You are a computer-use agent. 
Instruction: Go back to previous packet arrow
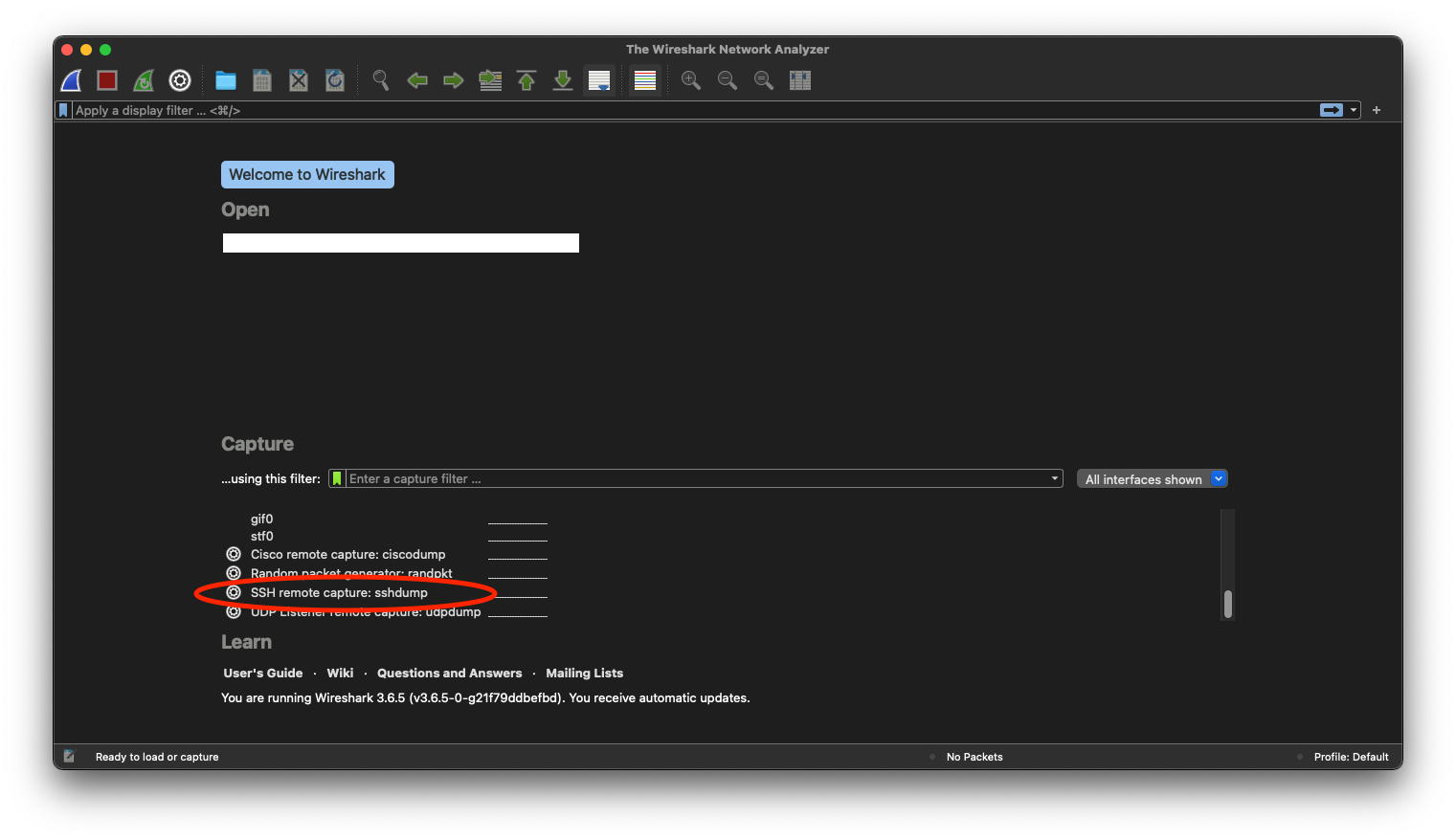417,80
